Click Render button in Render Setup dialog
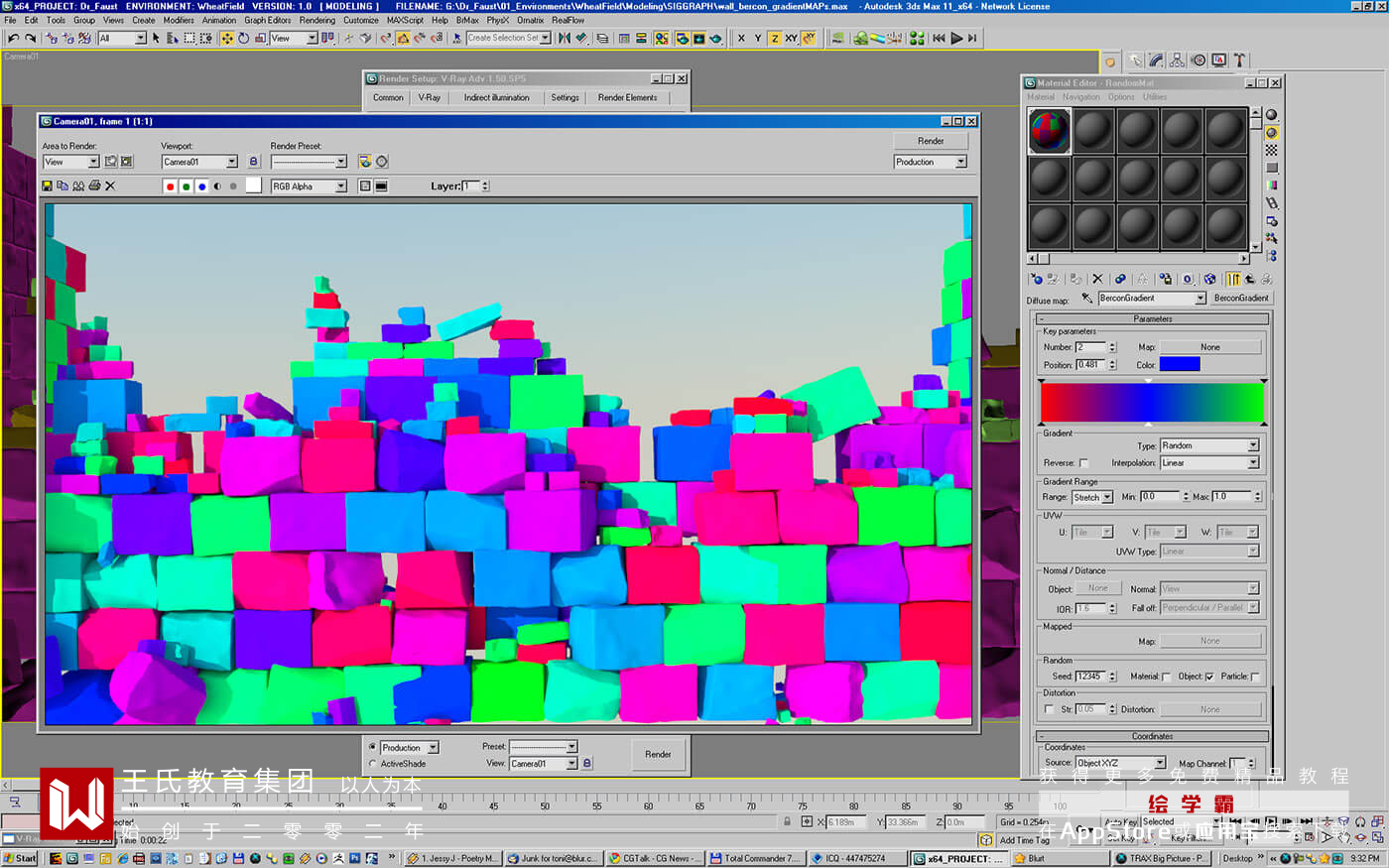 click(x=658, y=755)
